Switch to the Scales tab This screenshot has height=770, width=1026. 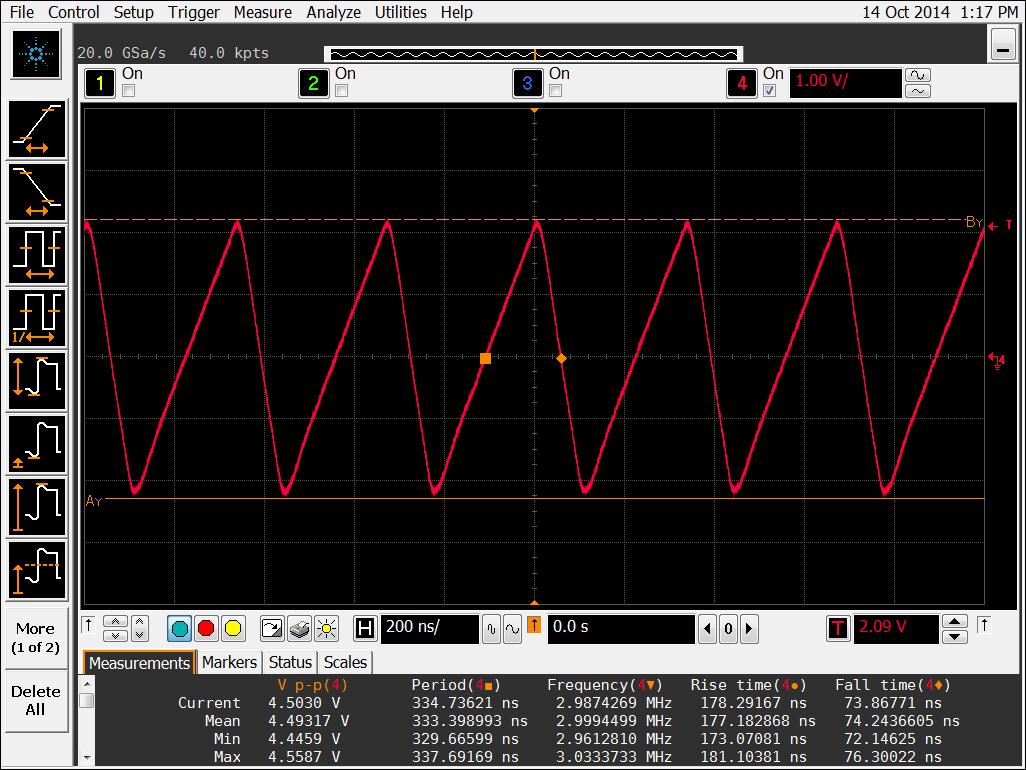[345, 662]
